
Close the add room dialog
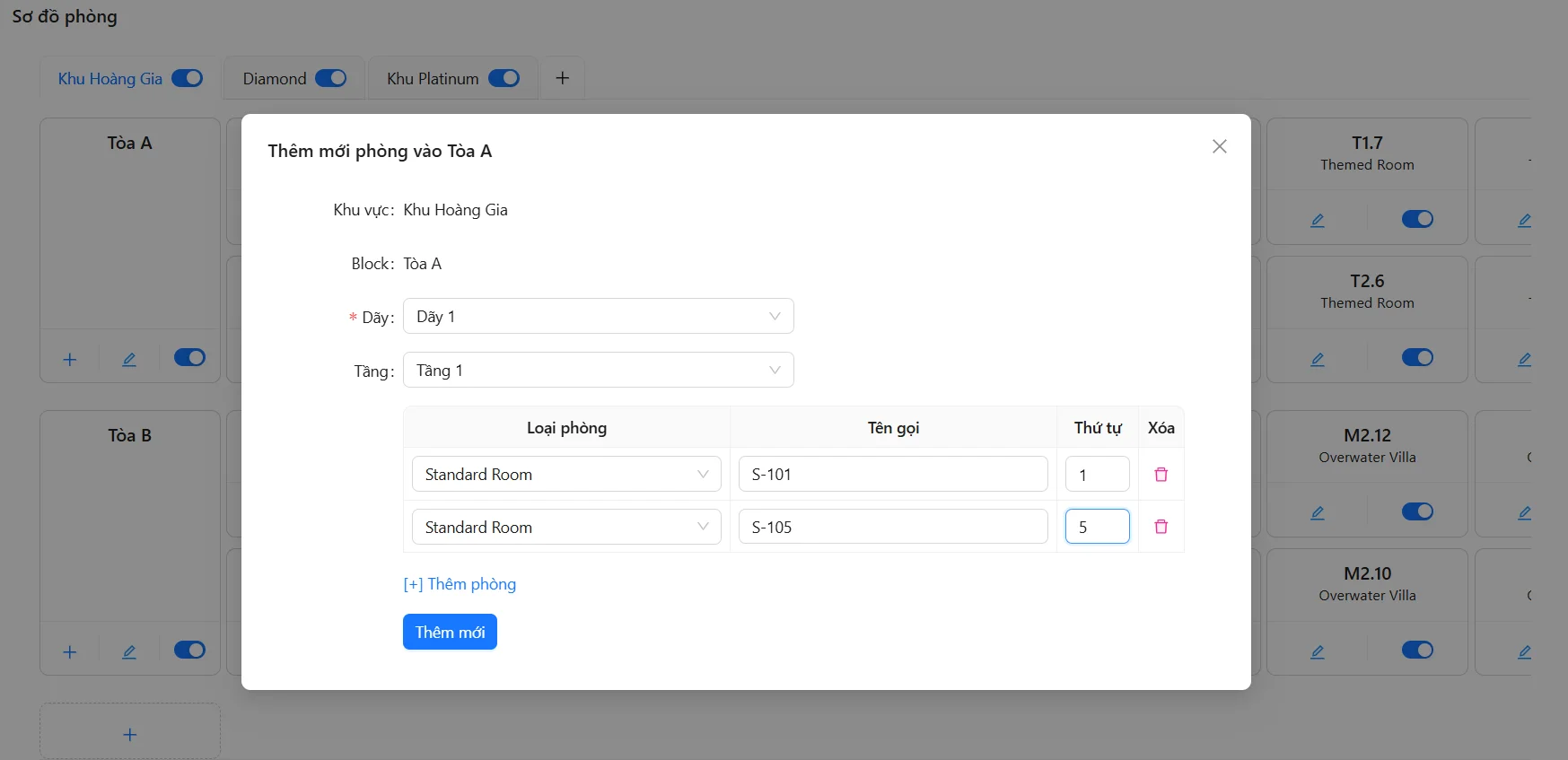click(x=1219, y=146)
